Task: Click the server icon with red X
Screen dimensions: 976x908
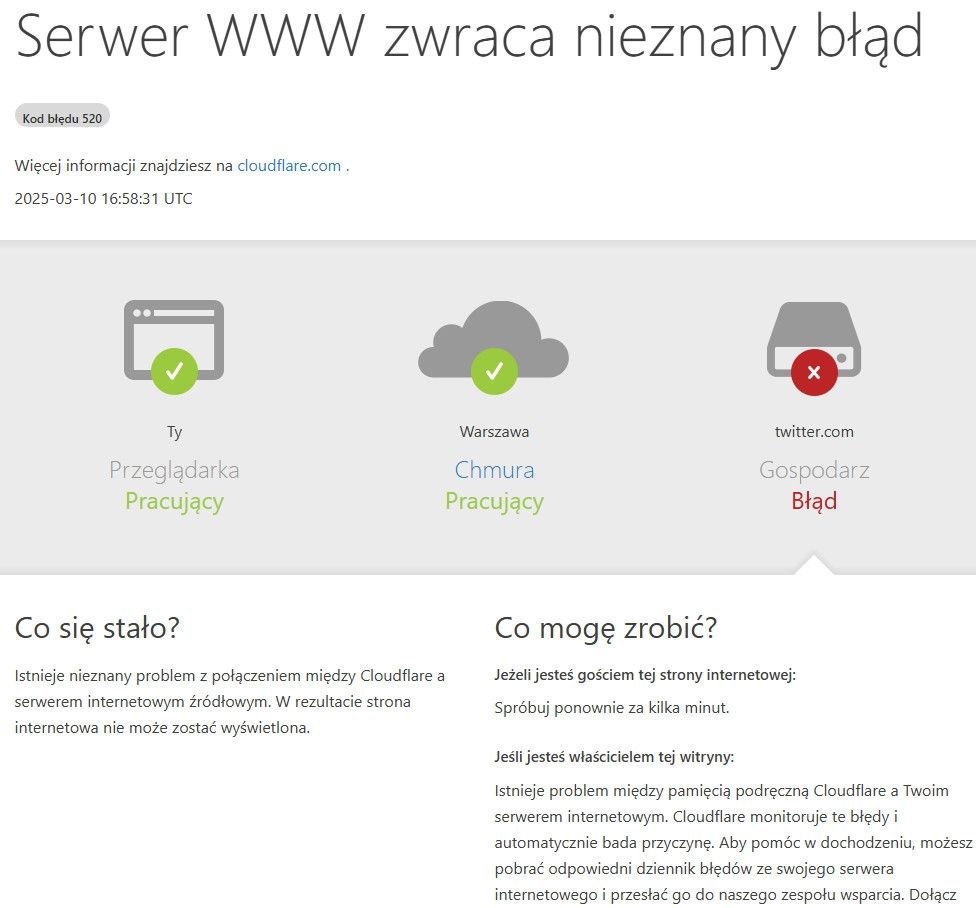Action: 814,349
